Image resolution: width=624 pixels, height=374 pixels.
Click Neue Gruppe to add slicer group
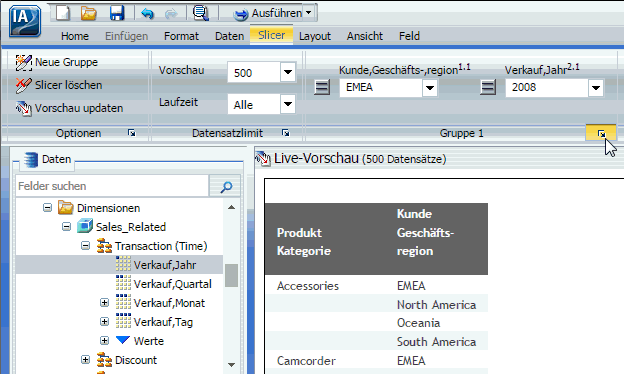tap(57, 62)
